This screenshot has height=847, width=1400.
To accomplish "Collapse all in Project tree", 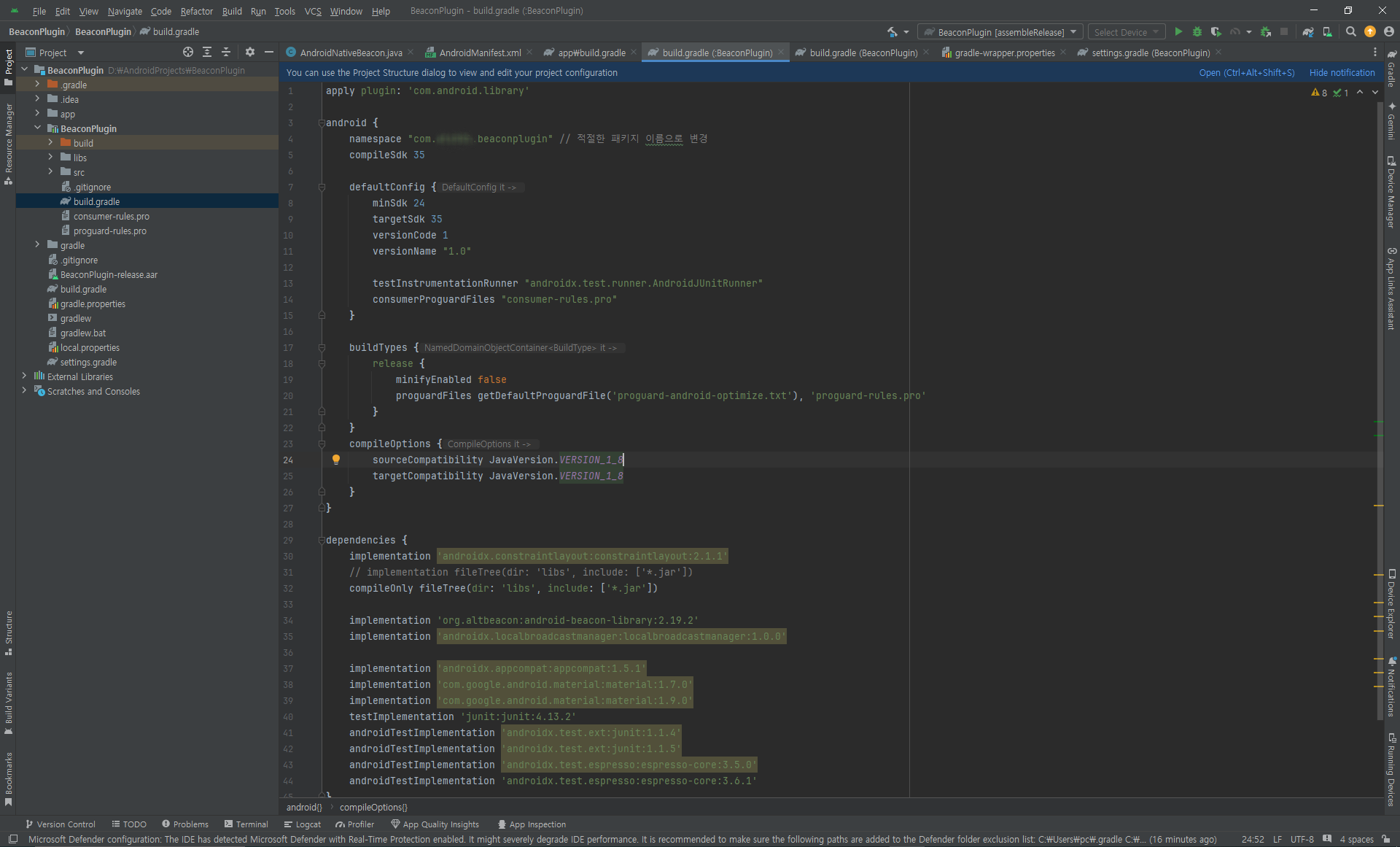I will click(x=226, y=52).
